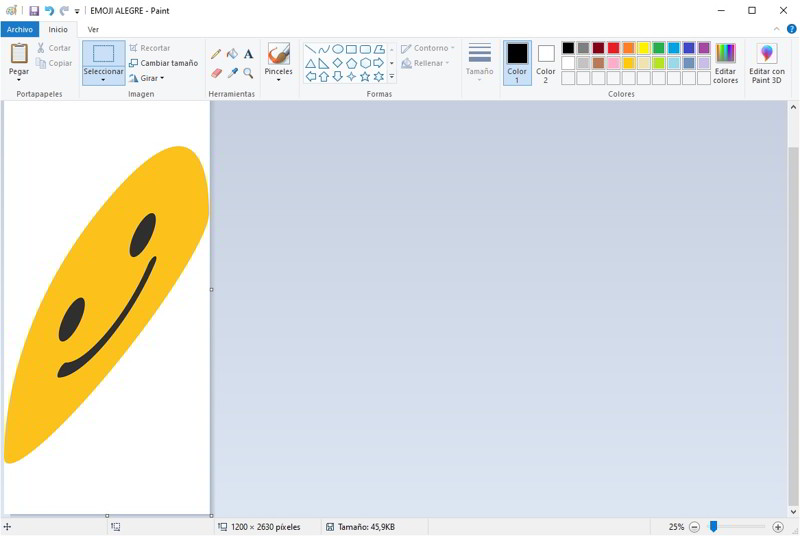Toggle Color 1 as active color
Screen dimensions: 800x536
click(517, 62)
